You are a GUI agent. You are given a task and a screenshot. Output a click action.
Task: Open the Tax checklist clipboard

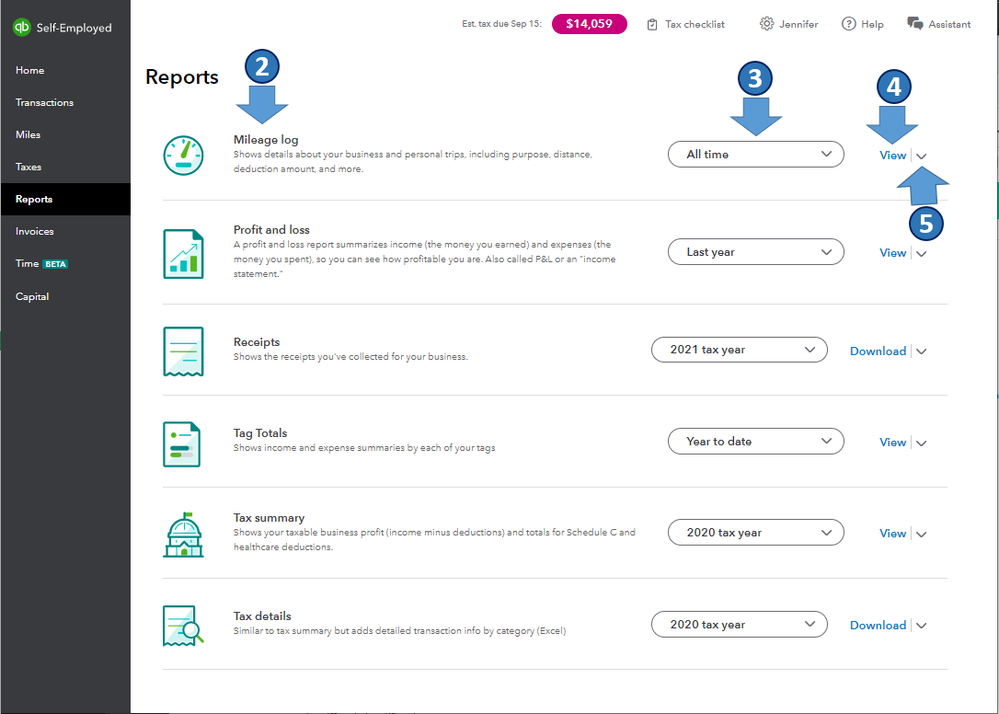652,24
